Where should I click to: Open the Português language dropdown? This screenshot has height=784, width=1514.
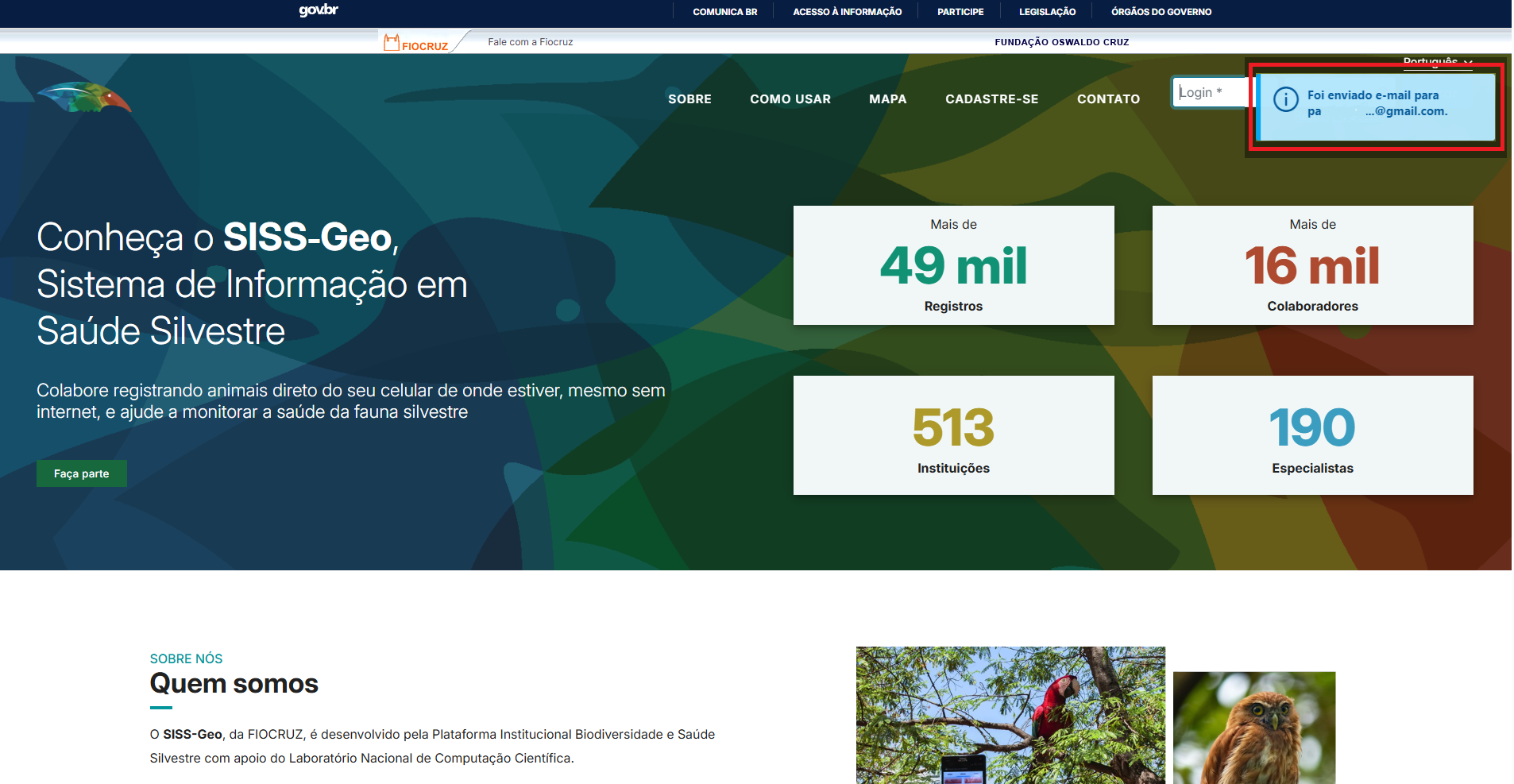tap(1437, 62)
